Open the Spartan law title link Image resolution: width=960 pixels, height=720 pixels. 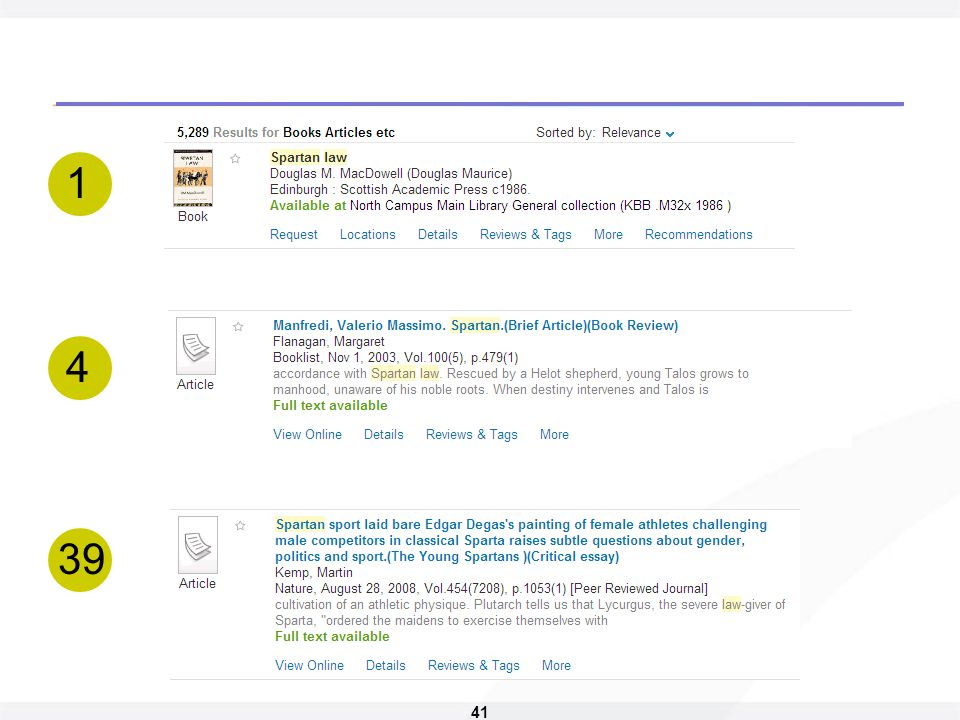click(309, 157)
